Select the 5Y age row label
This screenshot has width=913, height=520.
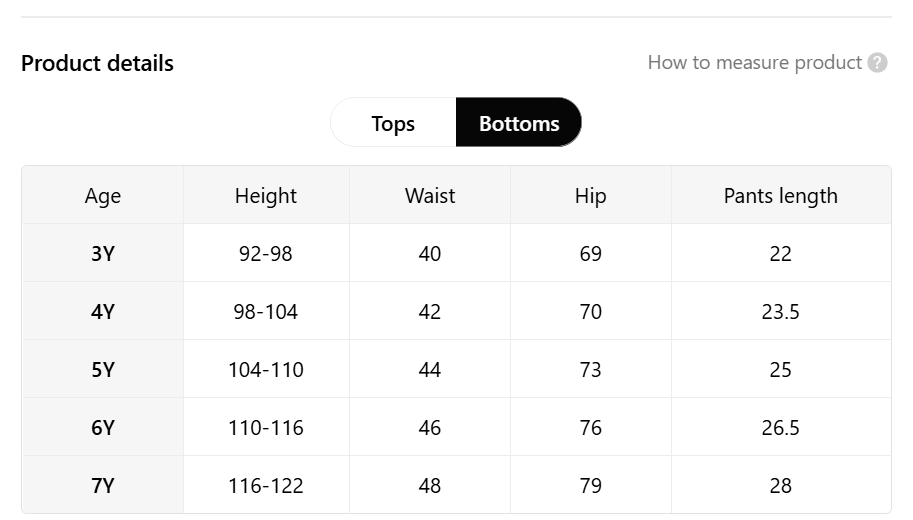(x=102, y=370)
